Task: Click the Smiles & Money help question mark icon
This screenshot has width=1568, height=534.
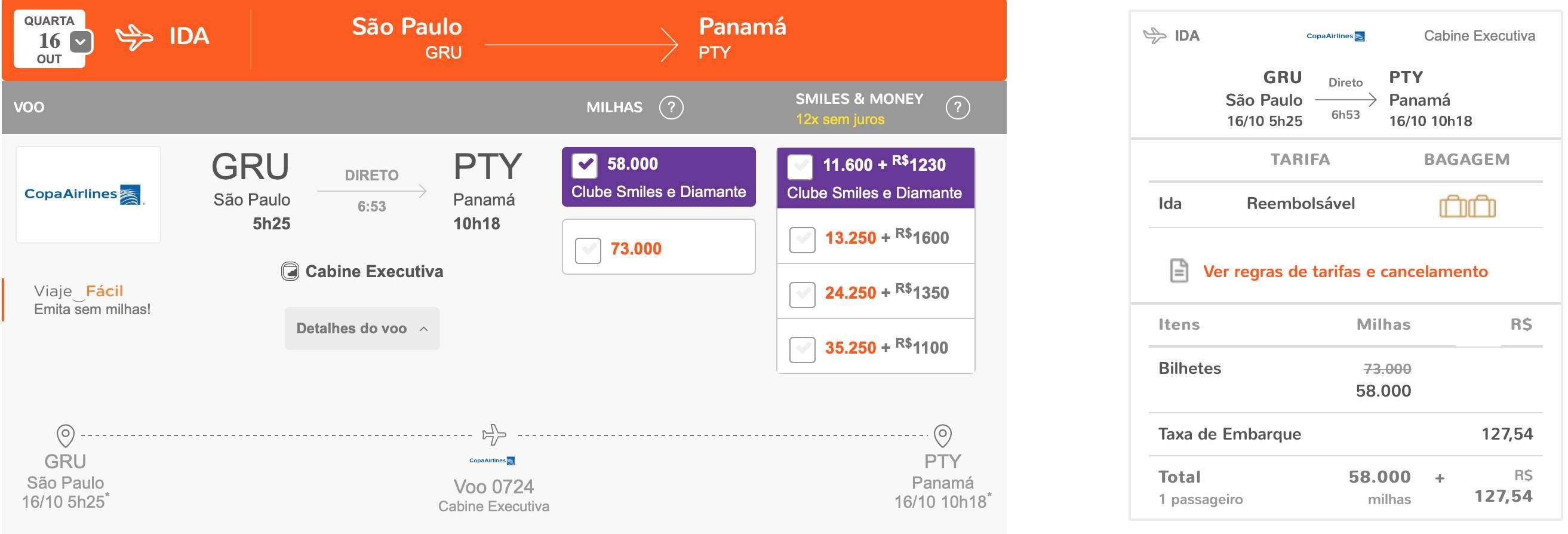Action: pos(958,108)
